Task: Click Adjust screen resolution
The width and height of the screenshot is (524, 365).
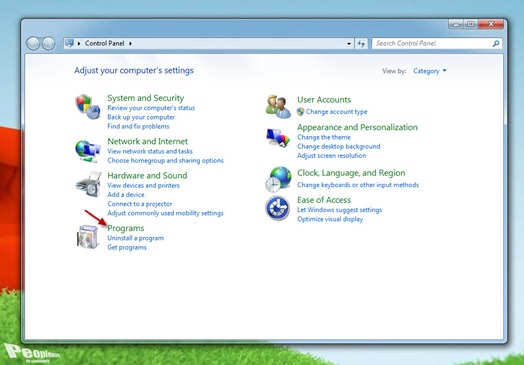Action: pos(332,156)
